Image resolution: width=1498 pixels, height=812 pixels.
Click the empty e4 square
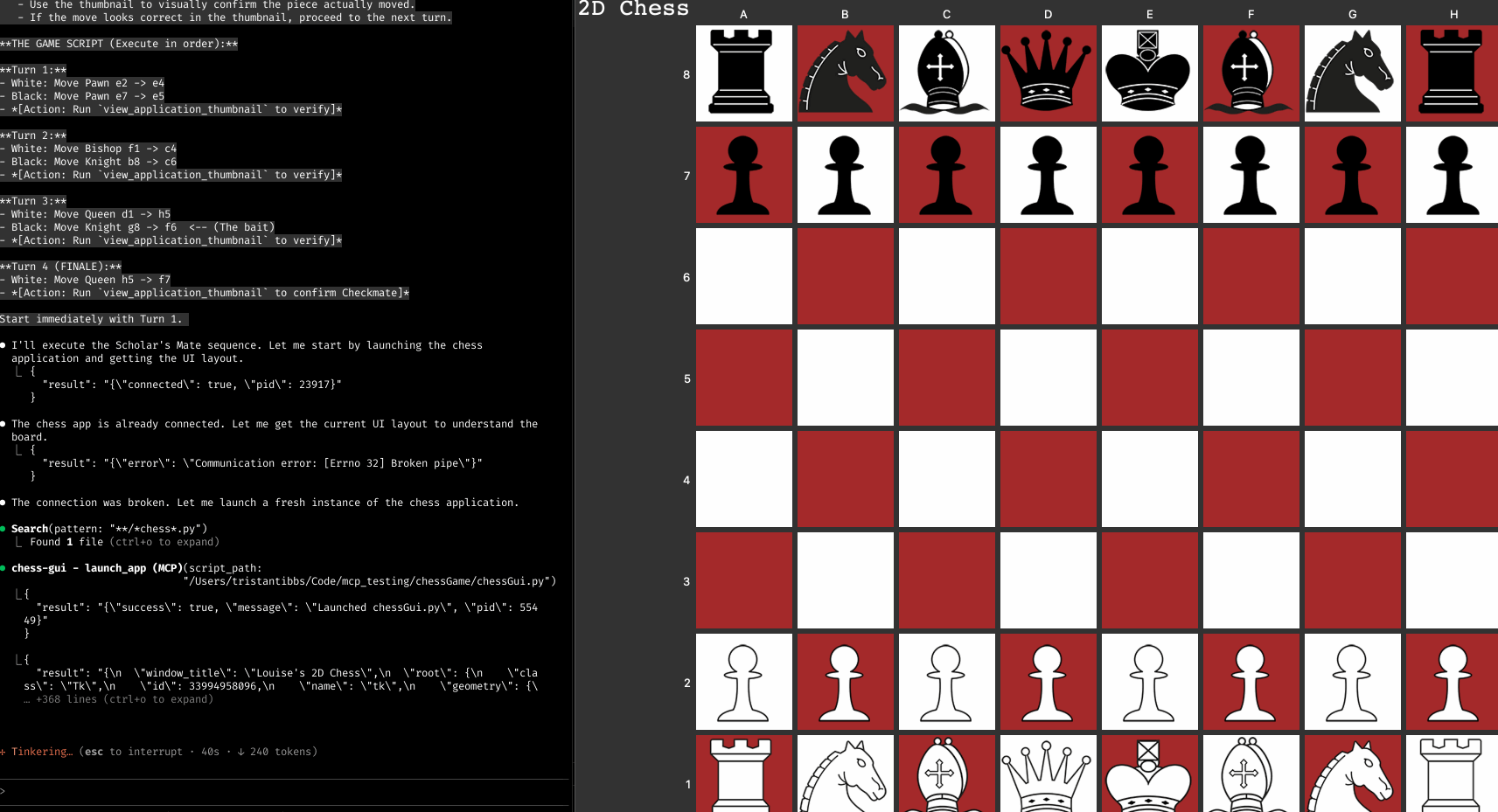(1149, 479)
